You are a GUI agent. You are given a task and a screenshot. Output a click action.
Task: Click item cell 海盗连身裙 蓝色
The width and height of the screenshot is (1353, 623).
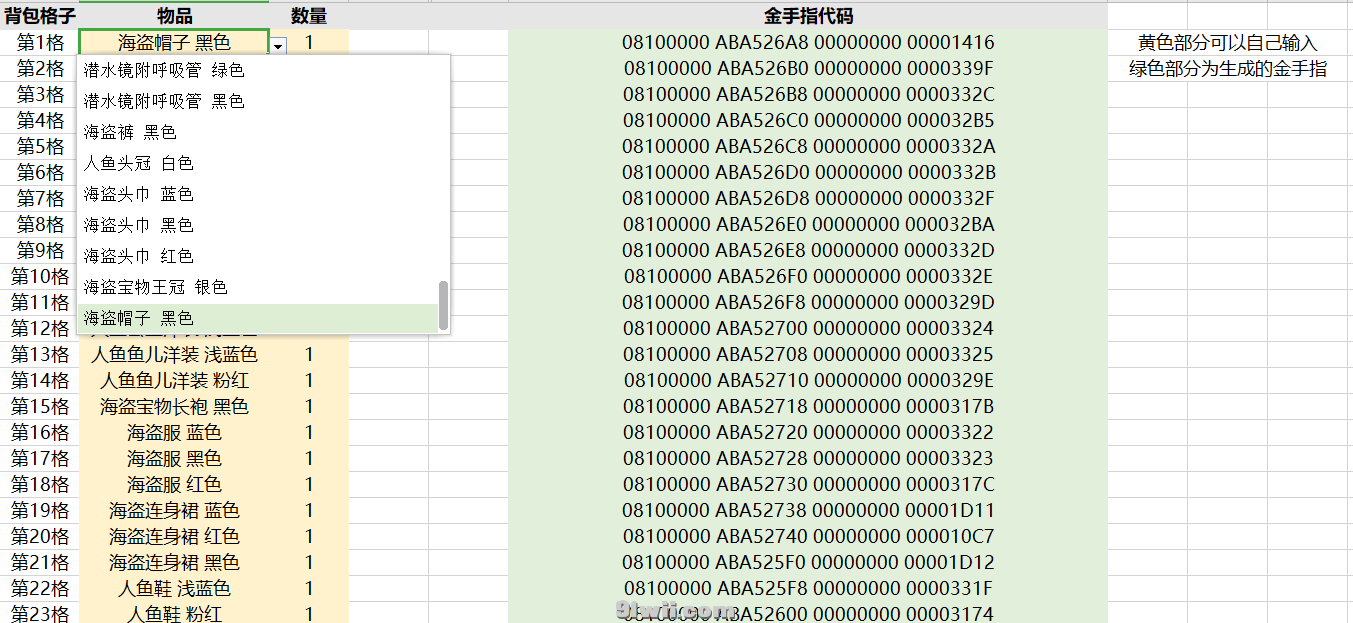(174, 510)
